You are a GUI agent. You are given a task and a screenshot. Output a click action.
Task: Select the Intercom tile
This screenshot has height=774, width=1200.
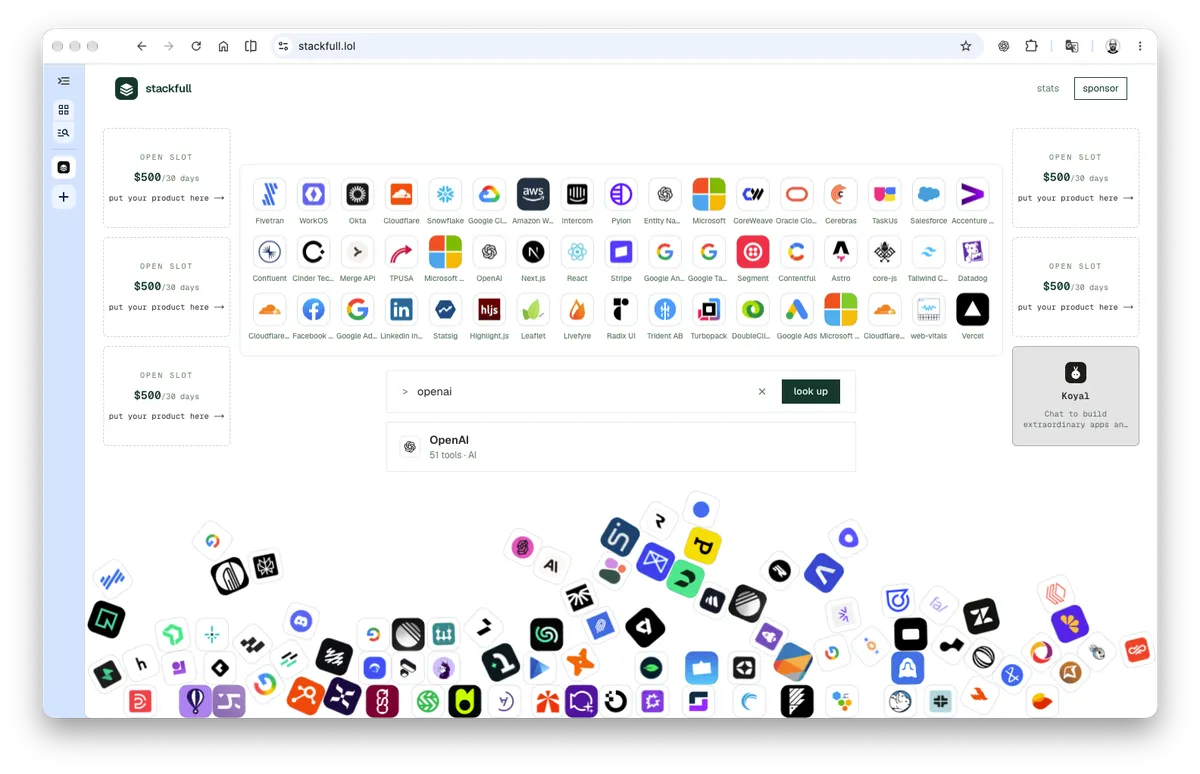(577, 194)
